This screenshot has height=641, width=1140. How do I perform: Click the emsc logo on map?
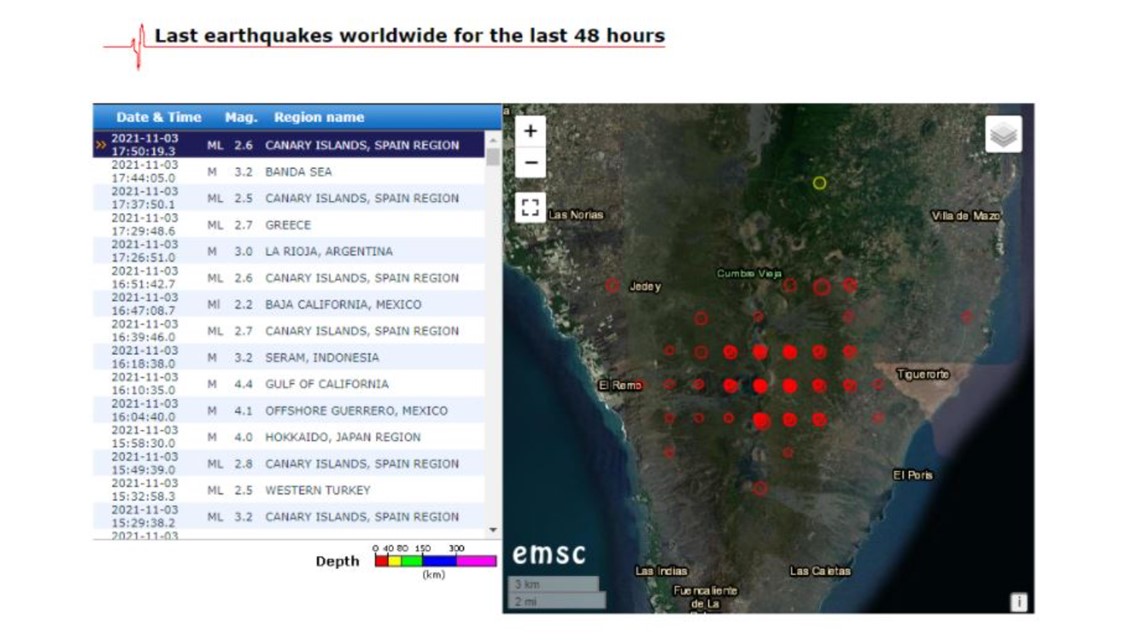coord(549,554)
